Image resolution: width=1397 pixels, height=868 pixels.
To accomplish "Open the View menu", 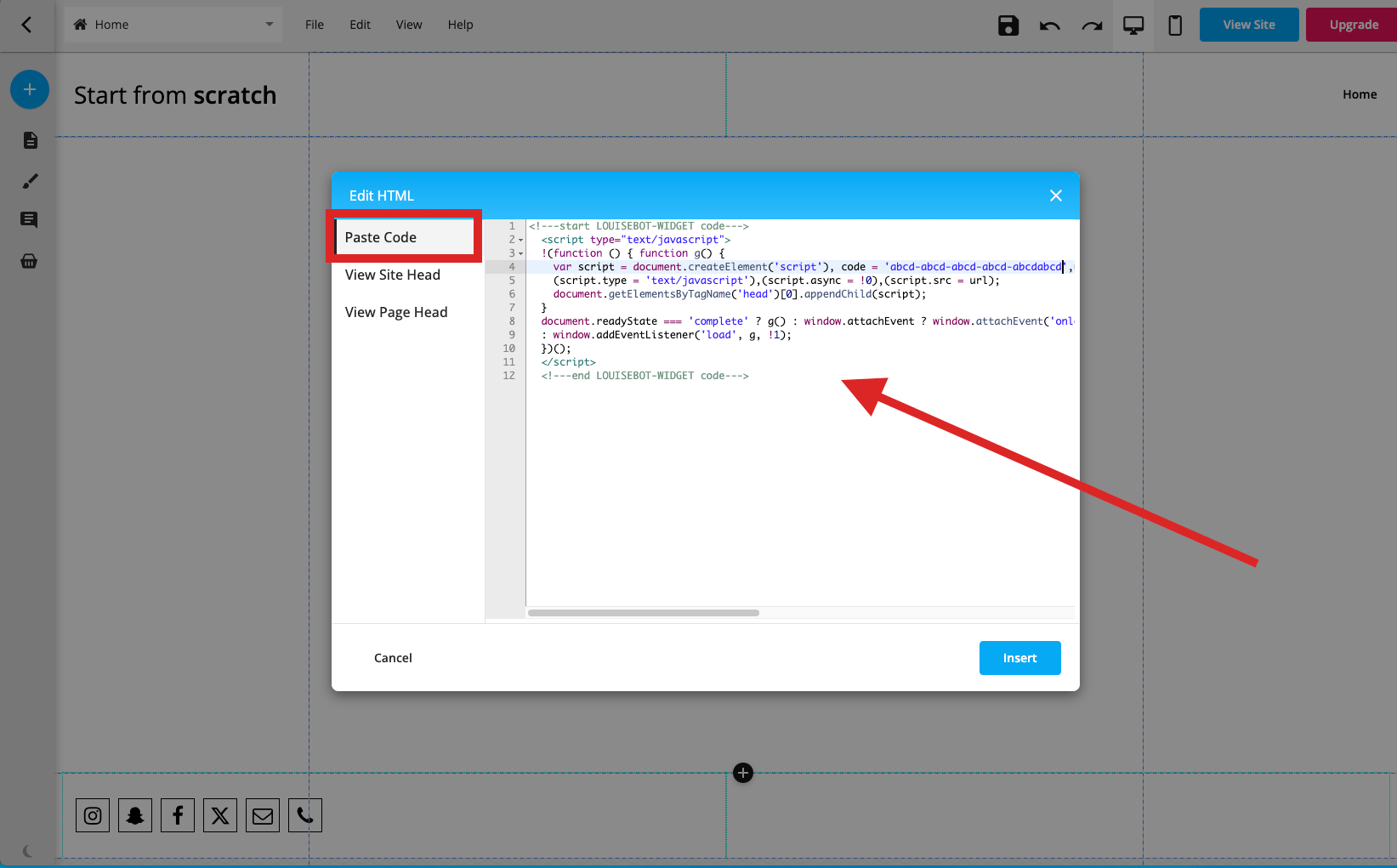I will coord(409,25).
